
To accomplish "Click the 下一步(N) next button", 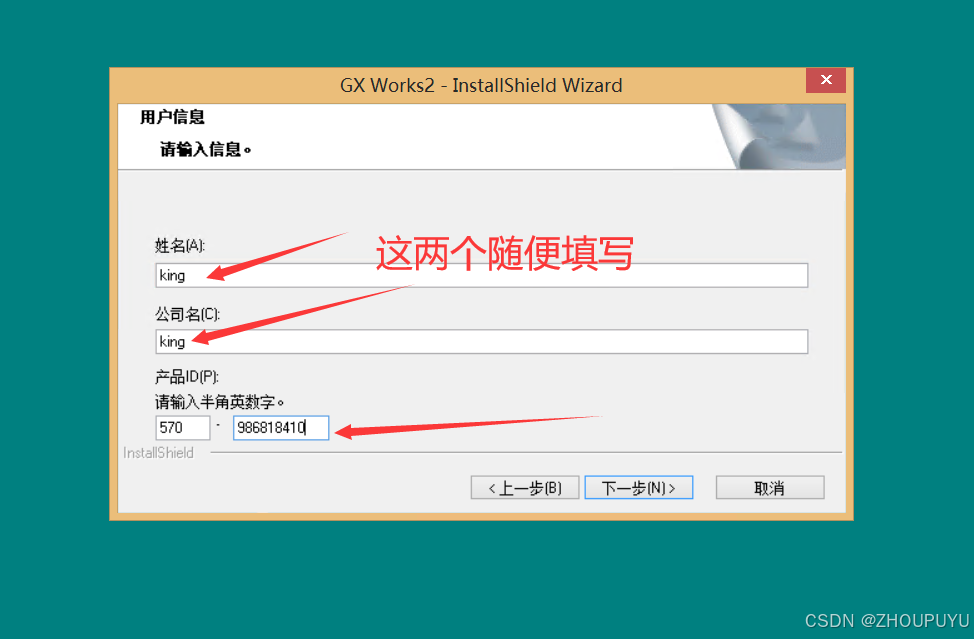I will (x=639, y=487).
